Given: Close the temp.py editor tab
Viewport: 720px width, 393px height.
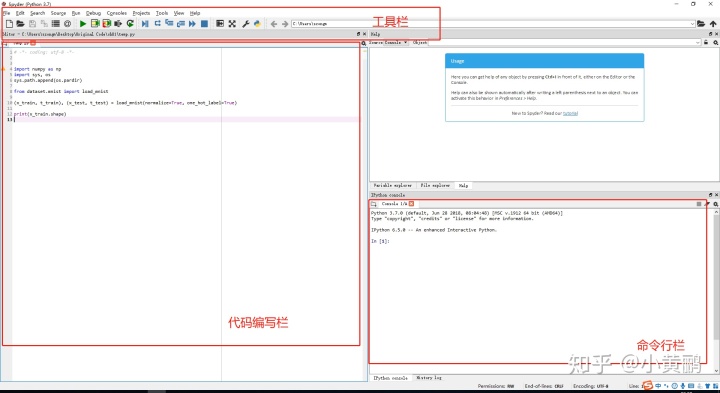Looking at the screenshot, I should 33,43.
